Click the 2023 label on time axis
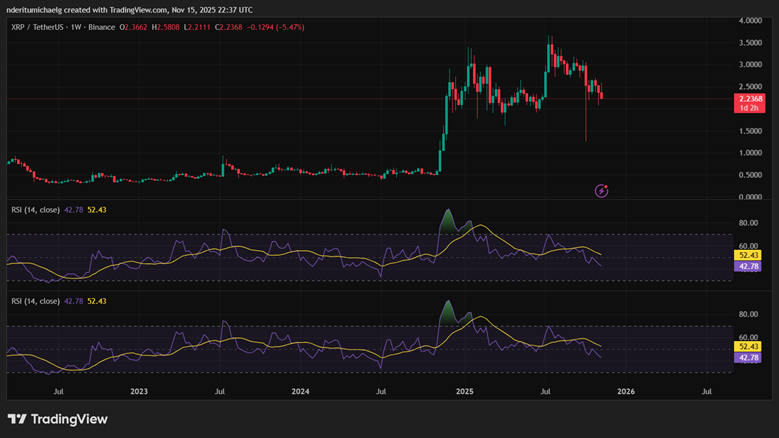 click(138, 392)
